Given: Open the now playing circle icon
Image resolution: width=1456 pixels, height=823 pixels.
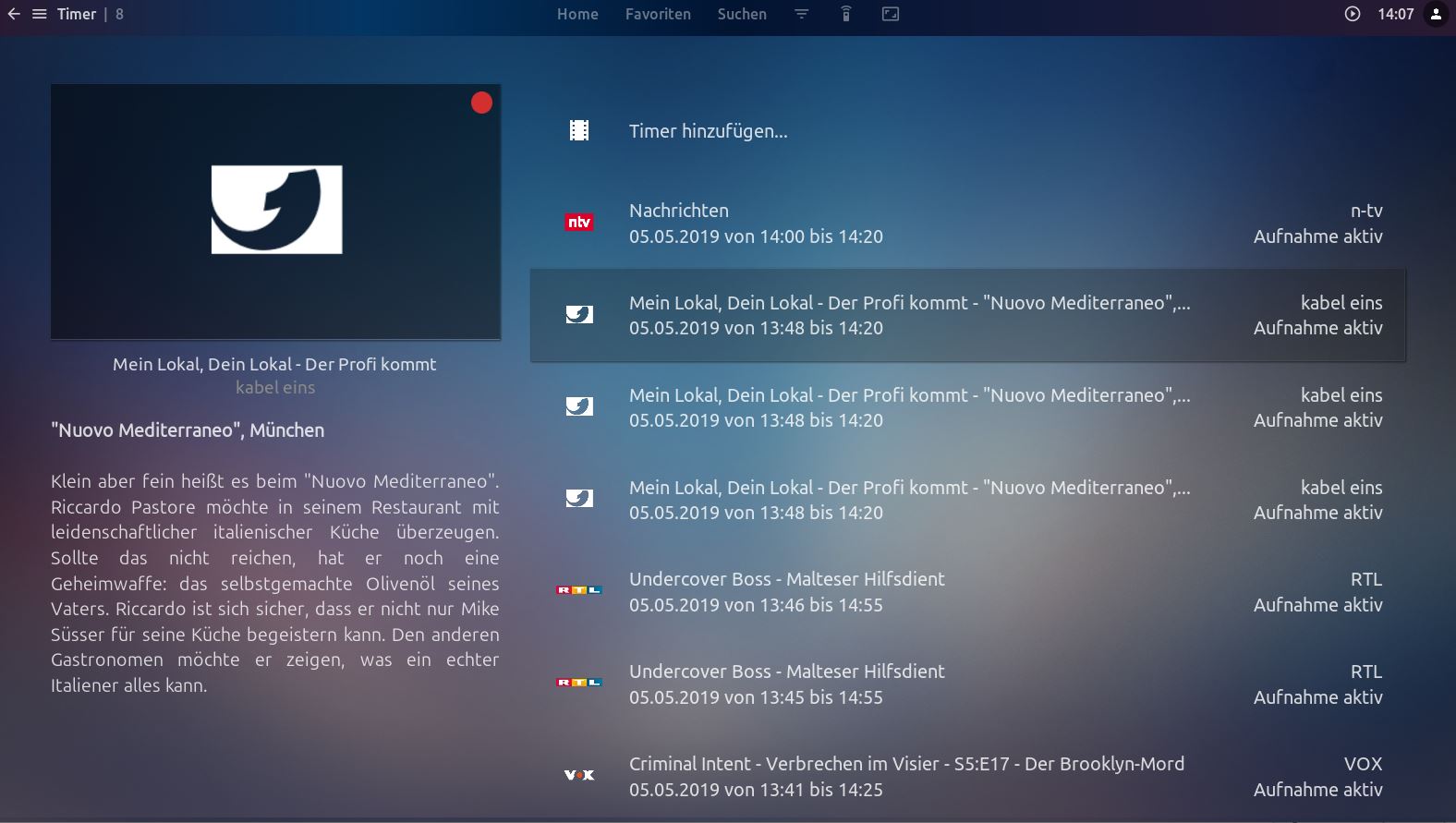Looking at the screenshot, I should click(1353, 14).
